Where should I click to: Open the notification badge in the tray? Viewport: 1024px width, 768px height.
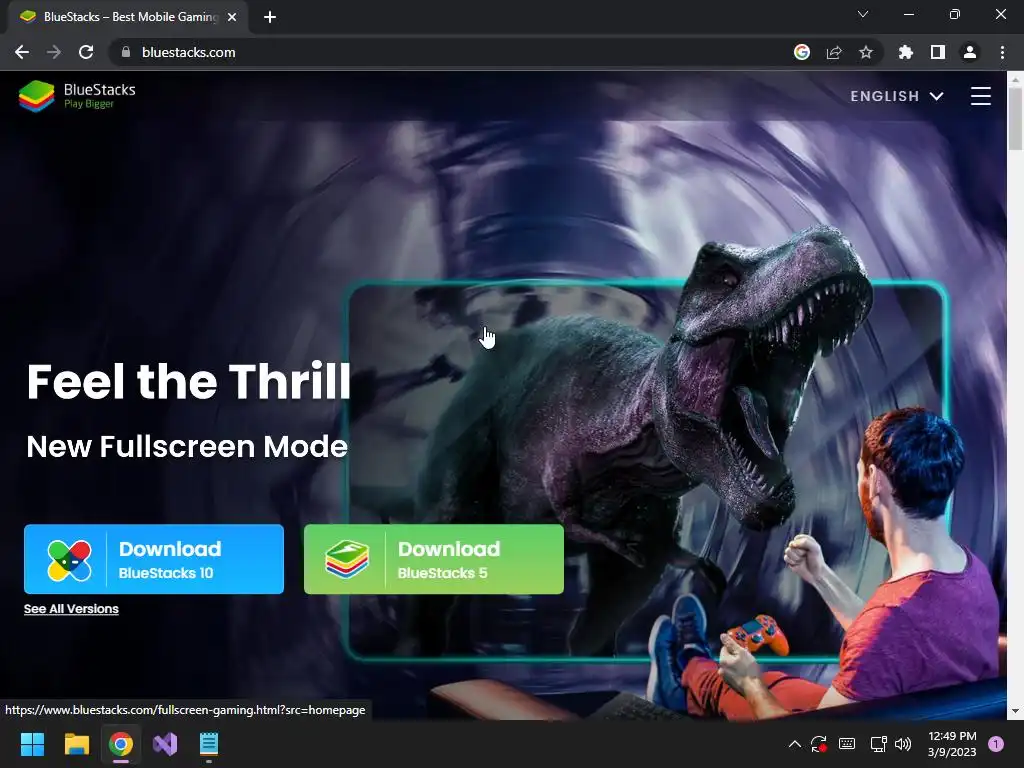pyautogui.click(x=996, y=744)
